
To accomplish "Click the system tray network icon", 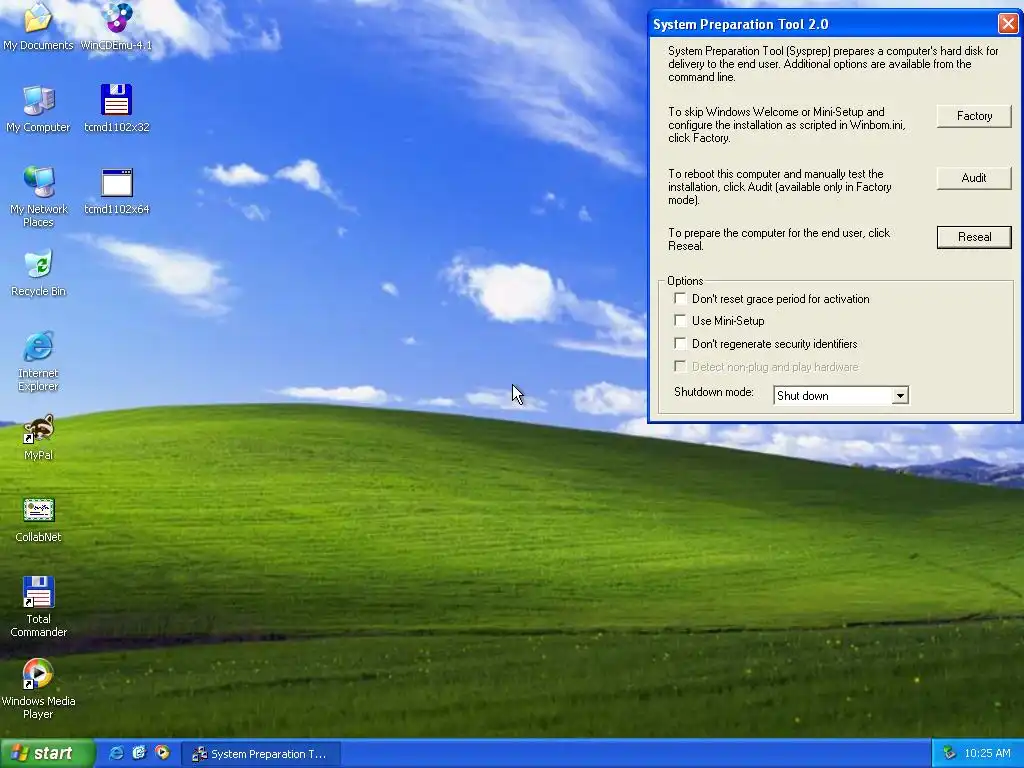I will coord(949,753).
